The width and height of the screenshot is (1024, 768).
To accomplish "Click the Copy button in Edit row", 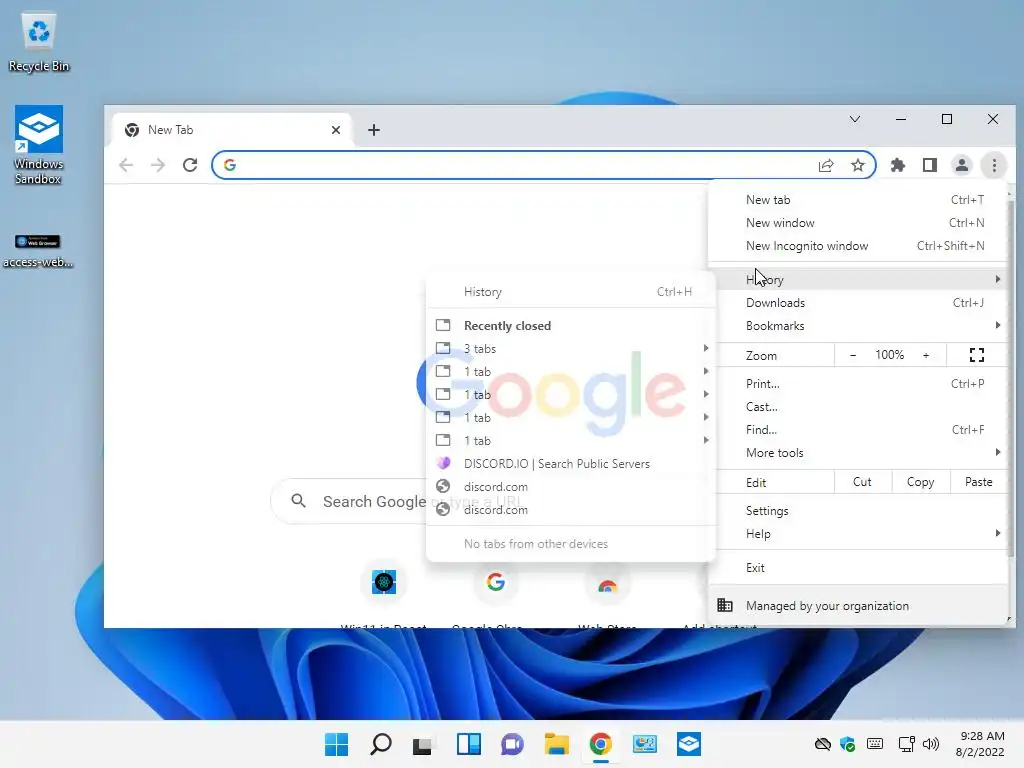I will (920, 482).
